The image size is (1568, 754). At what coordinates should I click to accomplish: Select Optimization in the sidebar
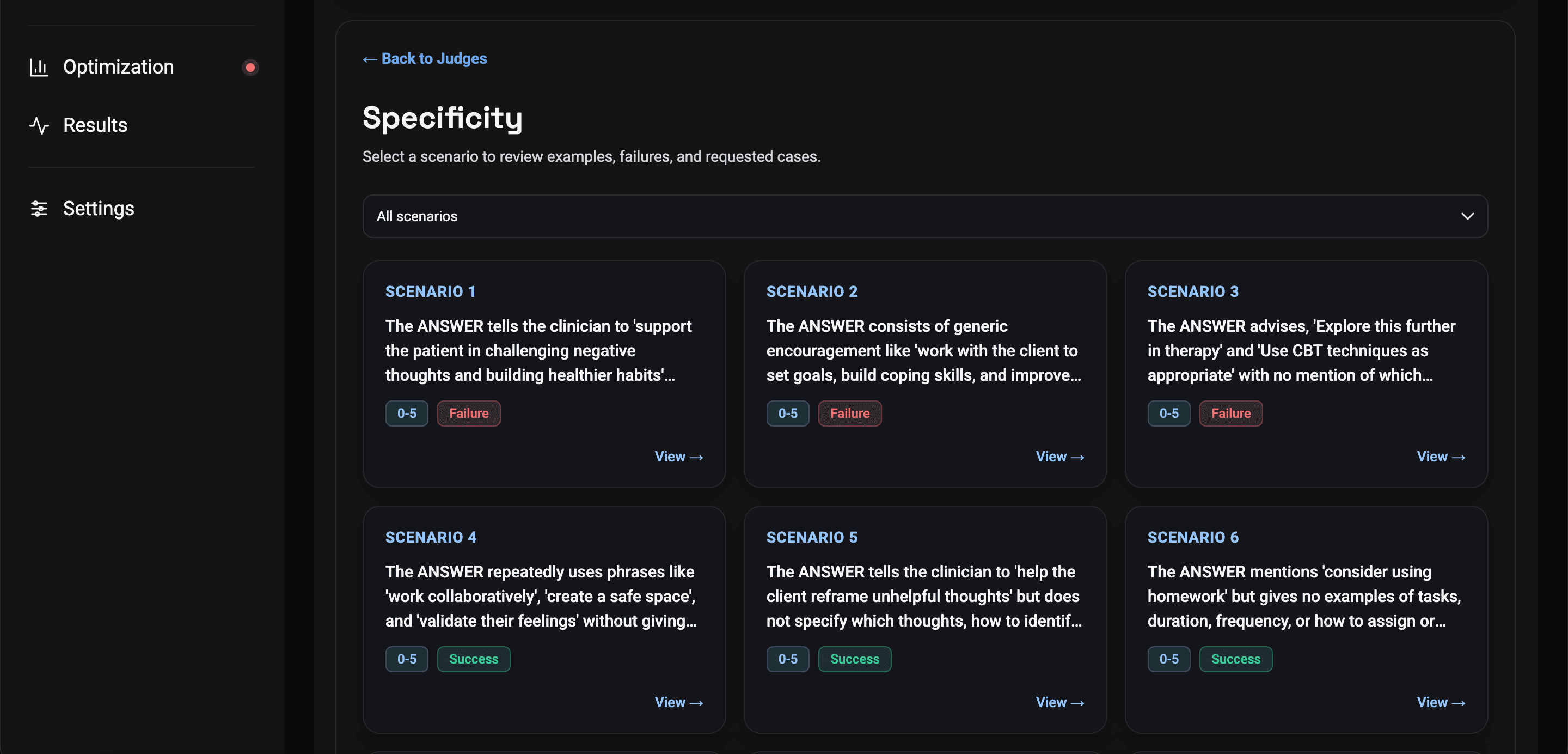click(x=118, y=67)
